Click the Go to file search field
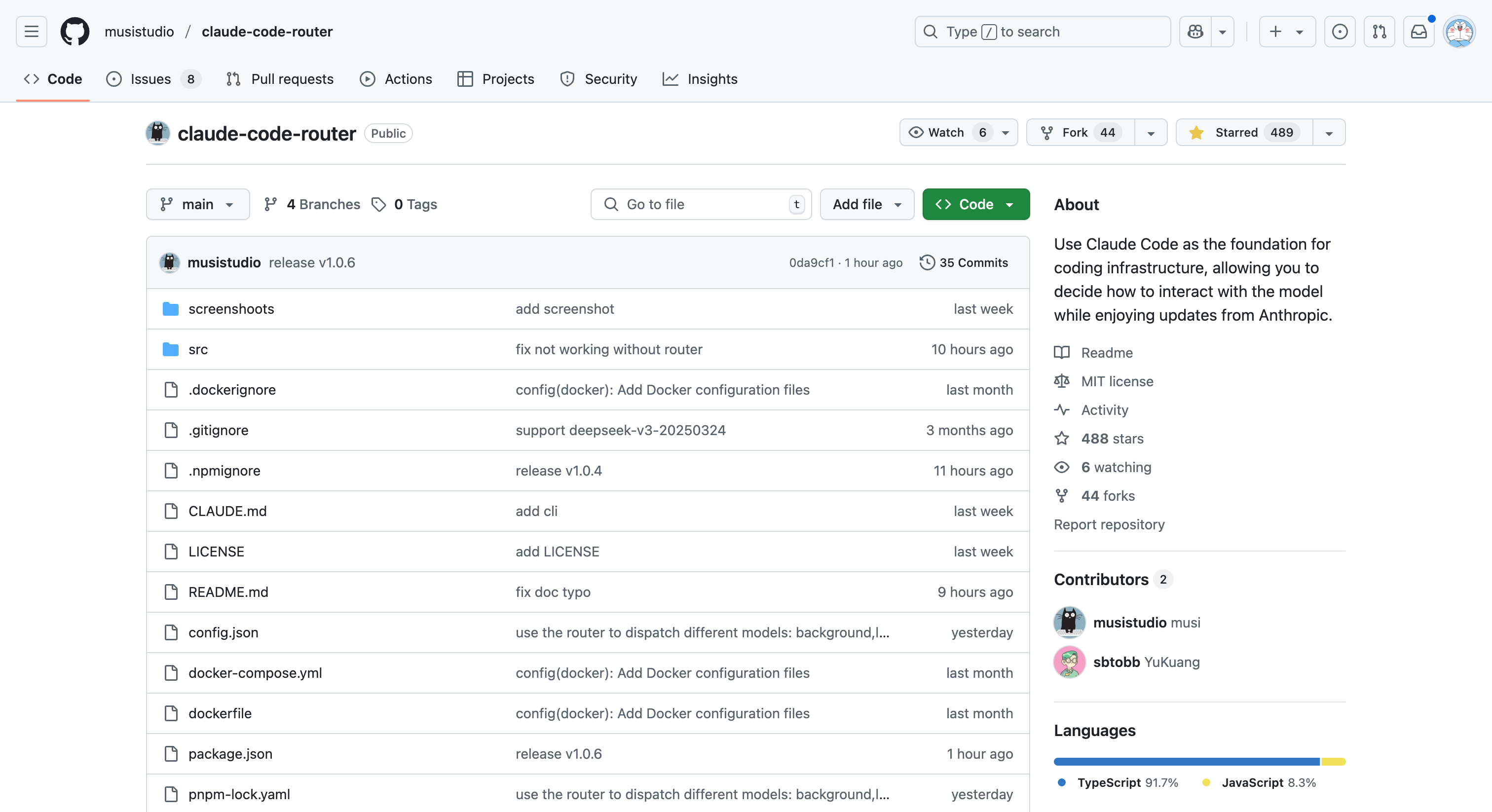 point(701,204)
